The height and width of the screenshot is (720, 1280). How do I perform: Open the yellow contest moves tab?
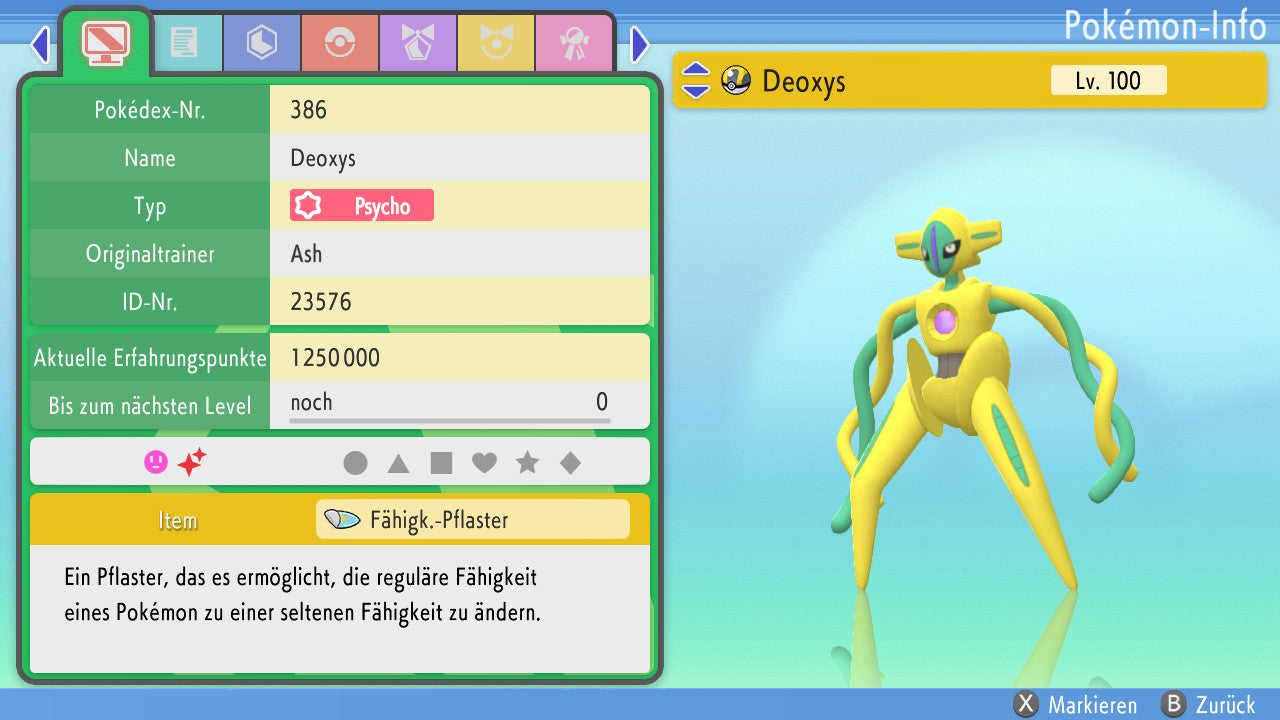495,43
